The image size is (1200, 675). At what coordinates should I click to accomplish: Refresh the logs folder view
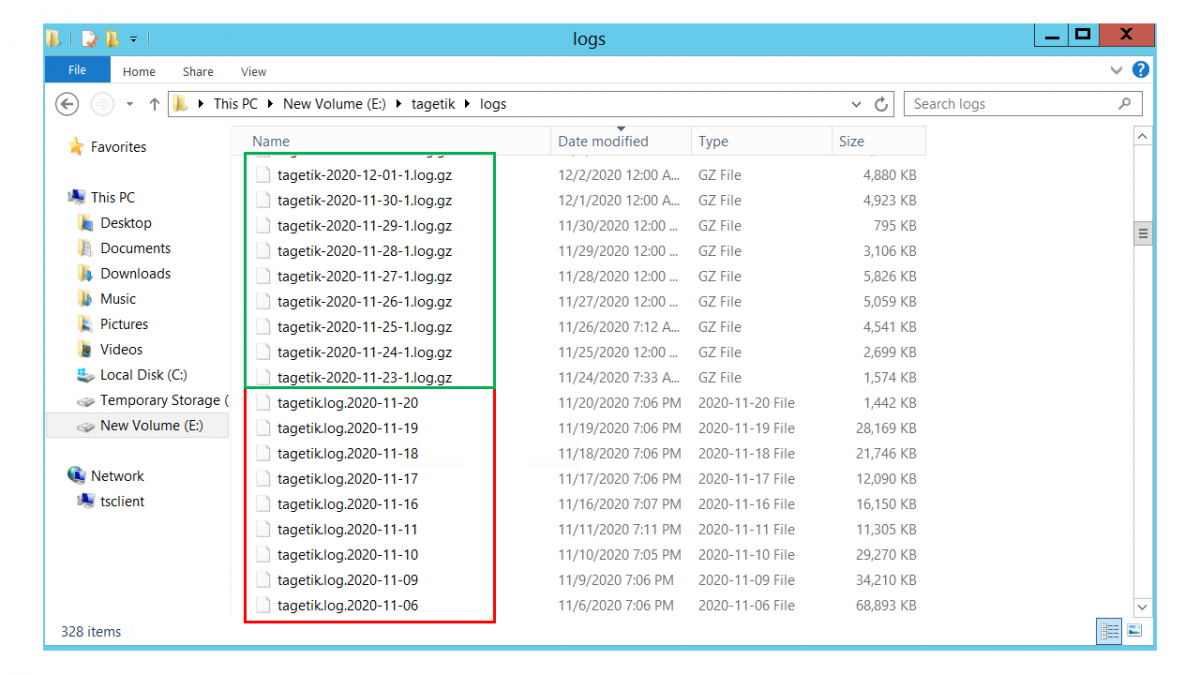coord(881,104)
